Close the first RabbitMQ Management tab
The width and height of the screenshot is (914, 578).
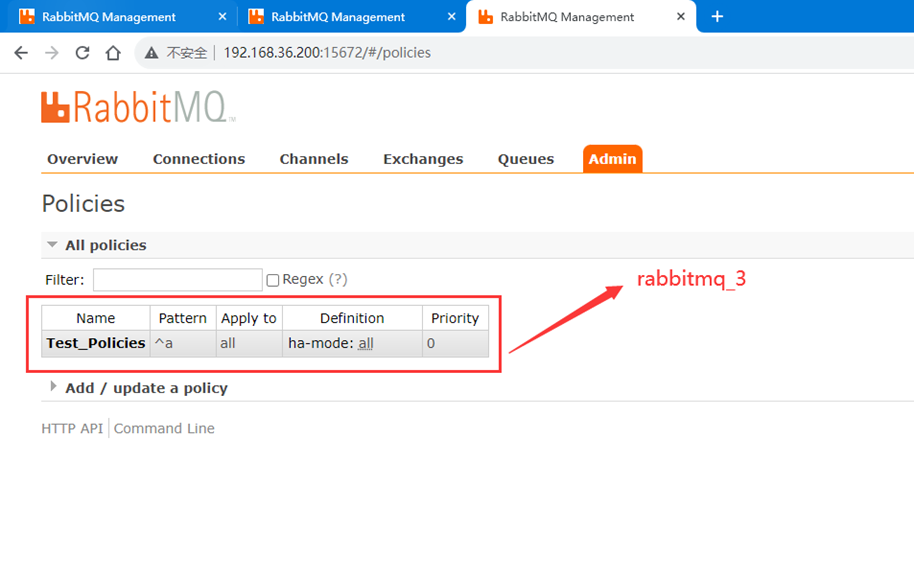tap(222, 17)
